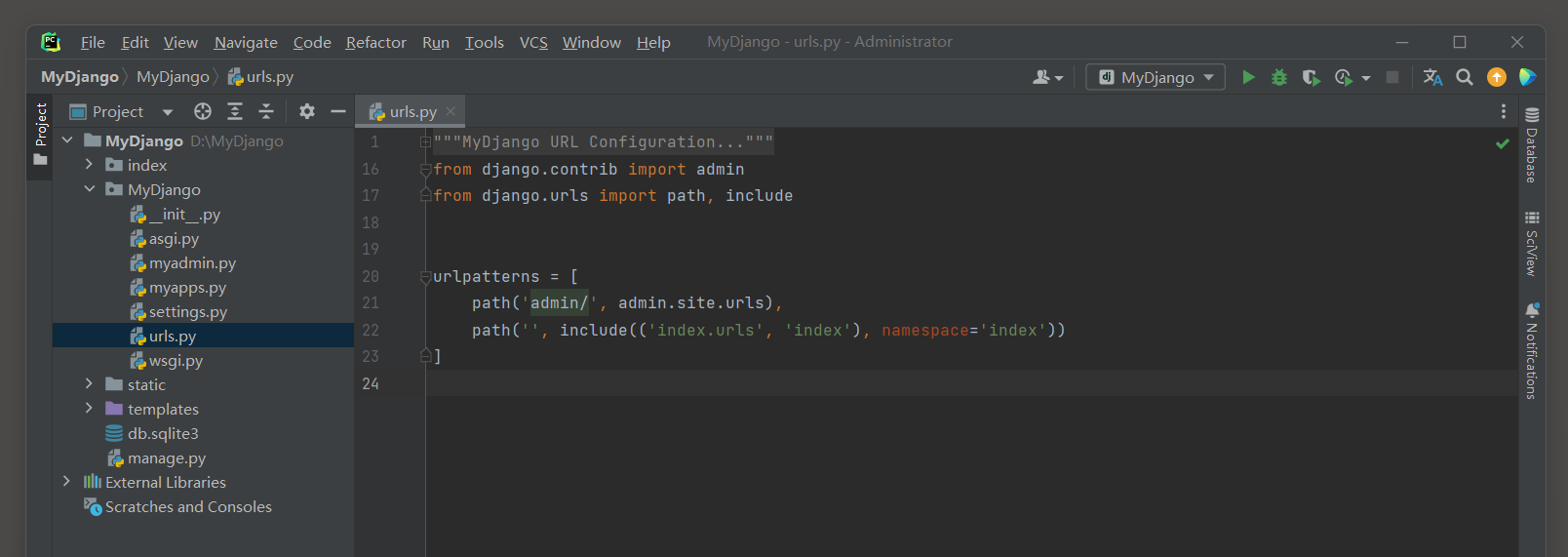This screenshot has height=557, width=1568.
Task: Select settings.py in project tree
Action: [x=178, y=311]
